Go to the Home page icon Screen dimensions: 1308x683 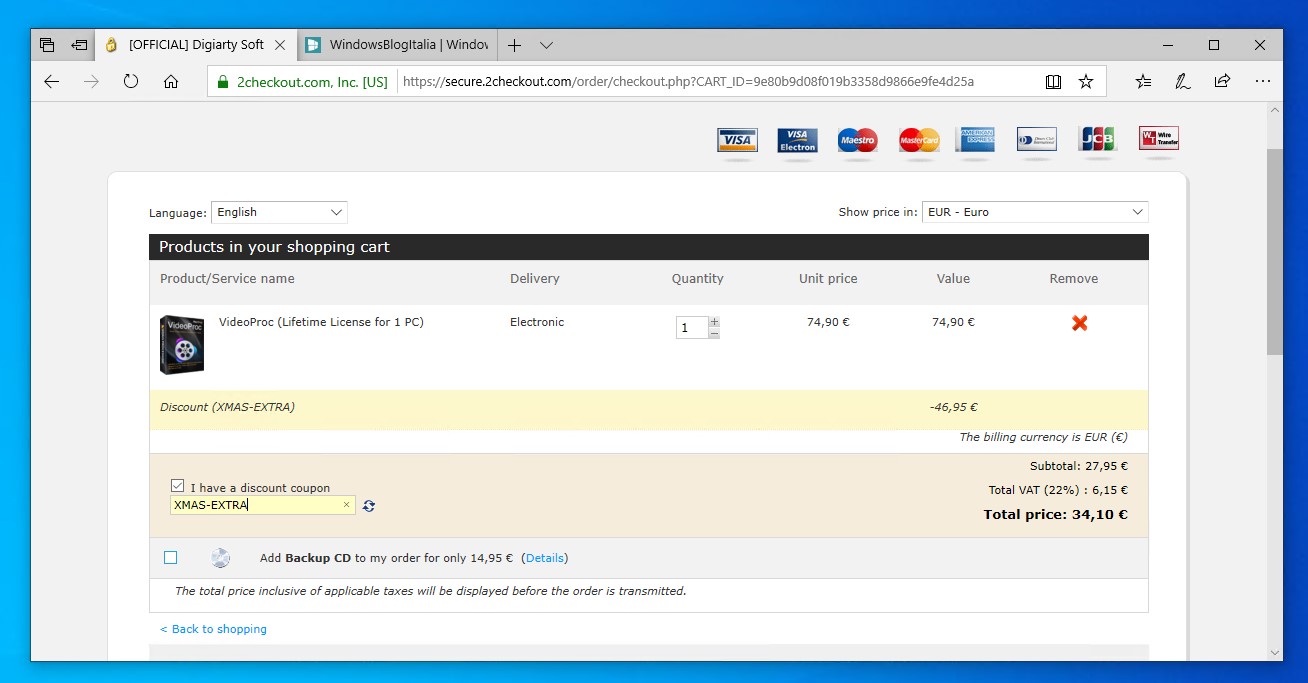pyautogui.click(x=171, y=82)
